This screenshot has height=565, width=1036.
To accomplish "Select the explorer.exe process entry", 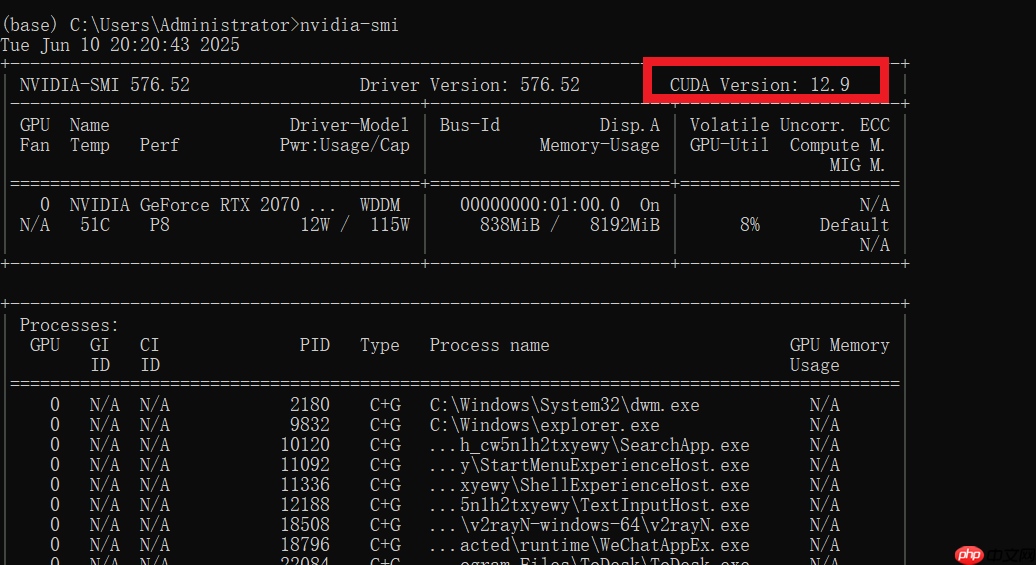I will pyautogui.click(x=544, y=425).
